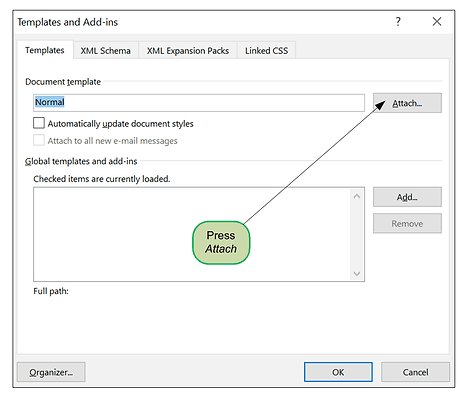Click the Attach... button
The image size is (464, 419).
[407, 103]
